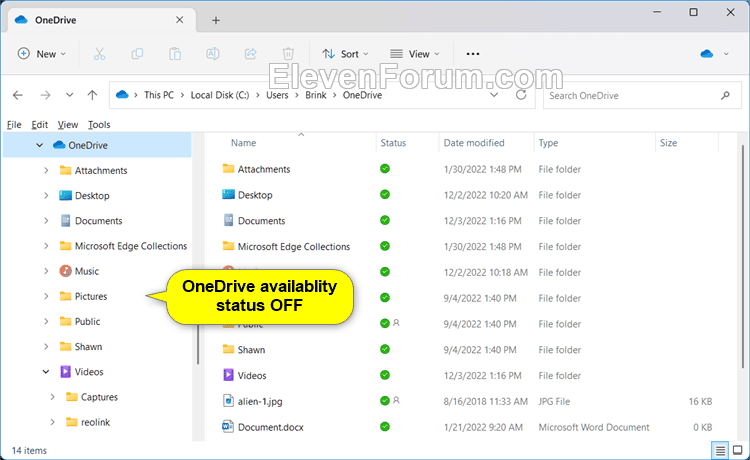
Task: Click the OneDrive cloud status icon in toolbar
Action: point(706,54)
